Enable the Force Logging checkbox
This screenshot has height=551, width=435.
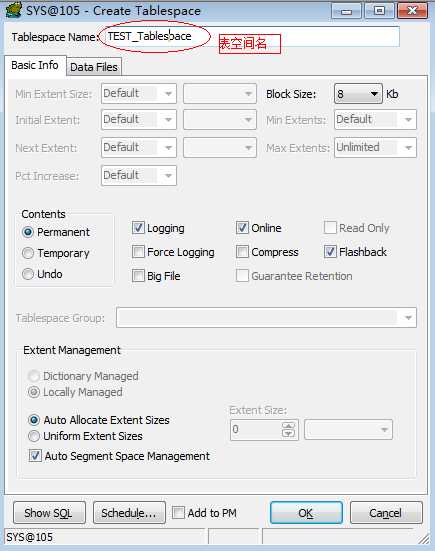[138, 252]
